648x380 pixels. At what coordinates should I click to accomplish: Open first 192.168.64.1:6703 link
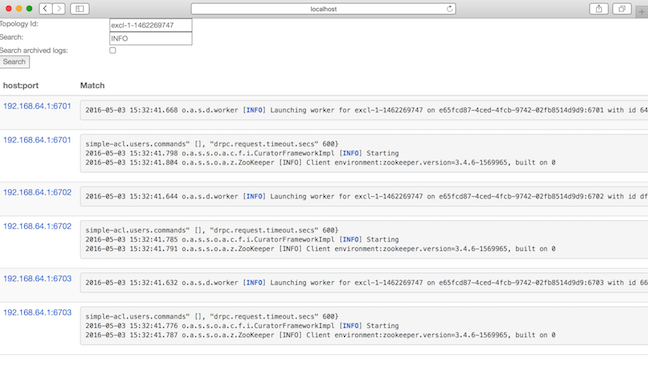pos(37,279)
